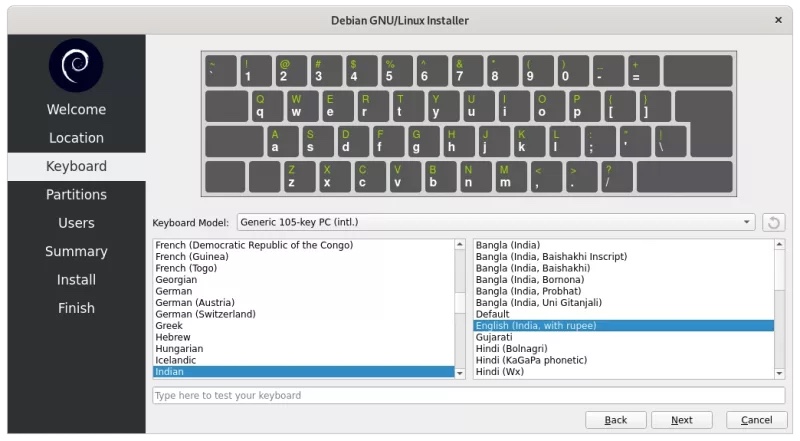Pick Greek in the layout list

pos(169,326)
